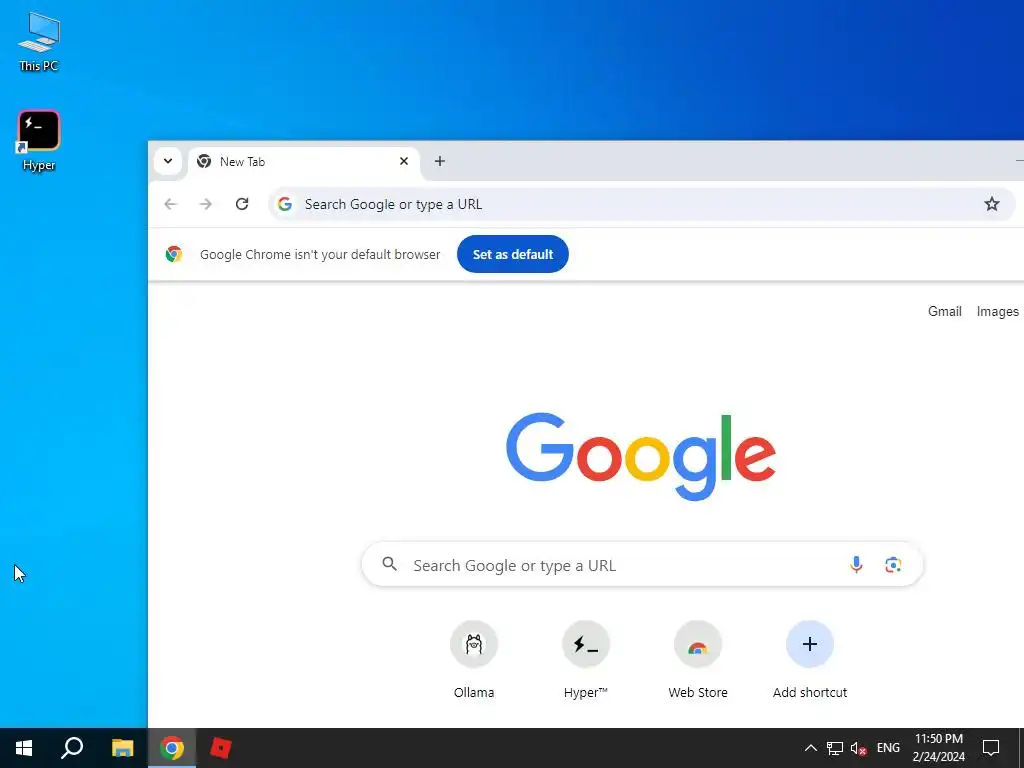Viewport: 1024px width, 768px height.
Task: Open the Gmail link
Action: coord(944,312)
